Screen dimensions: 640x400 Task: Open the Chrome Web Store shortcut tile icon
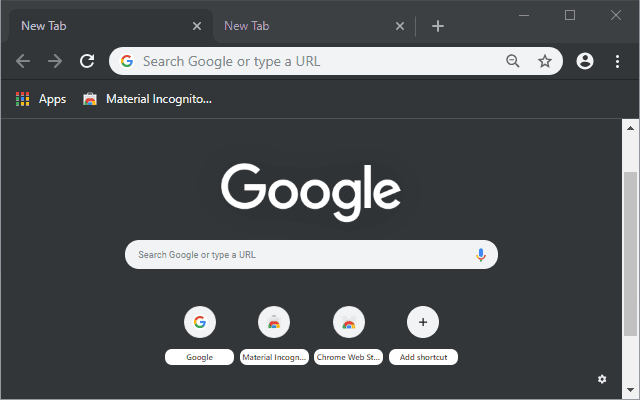click(x=349, y=322)
